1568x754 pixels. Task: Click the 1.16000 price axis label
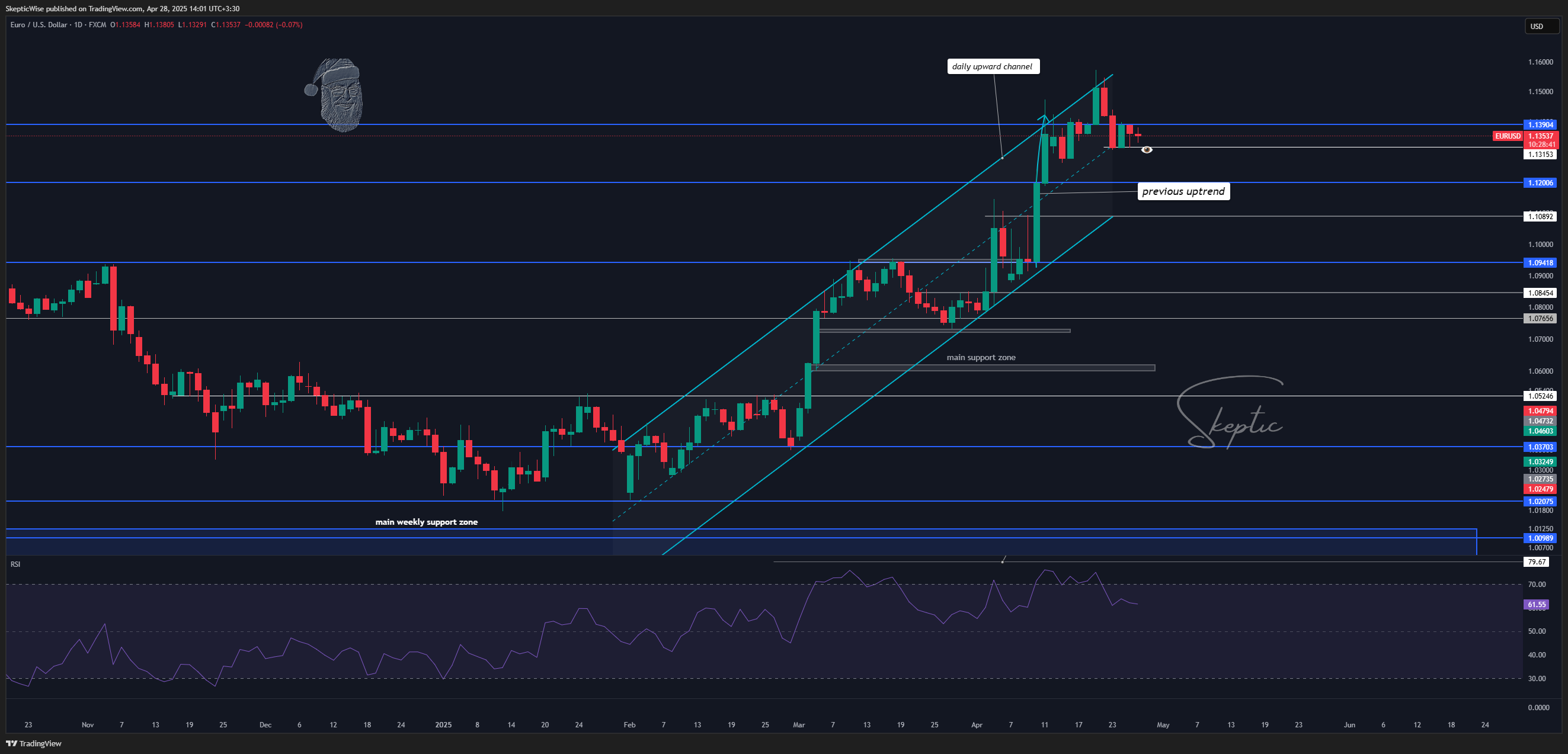click(x=1541, y=62)
